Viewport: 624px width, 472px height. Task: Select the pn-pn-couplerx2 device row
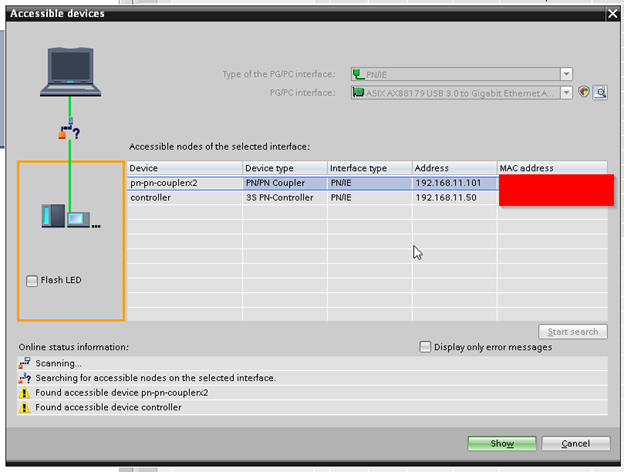click(313, 183)
